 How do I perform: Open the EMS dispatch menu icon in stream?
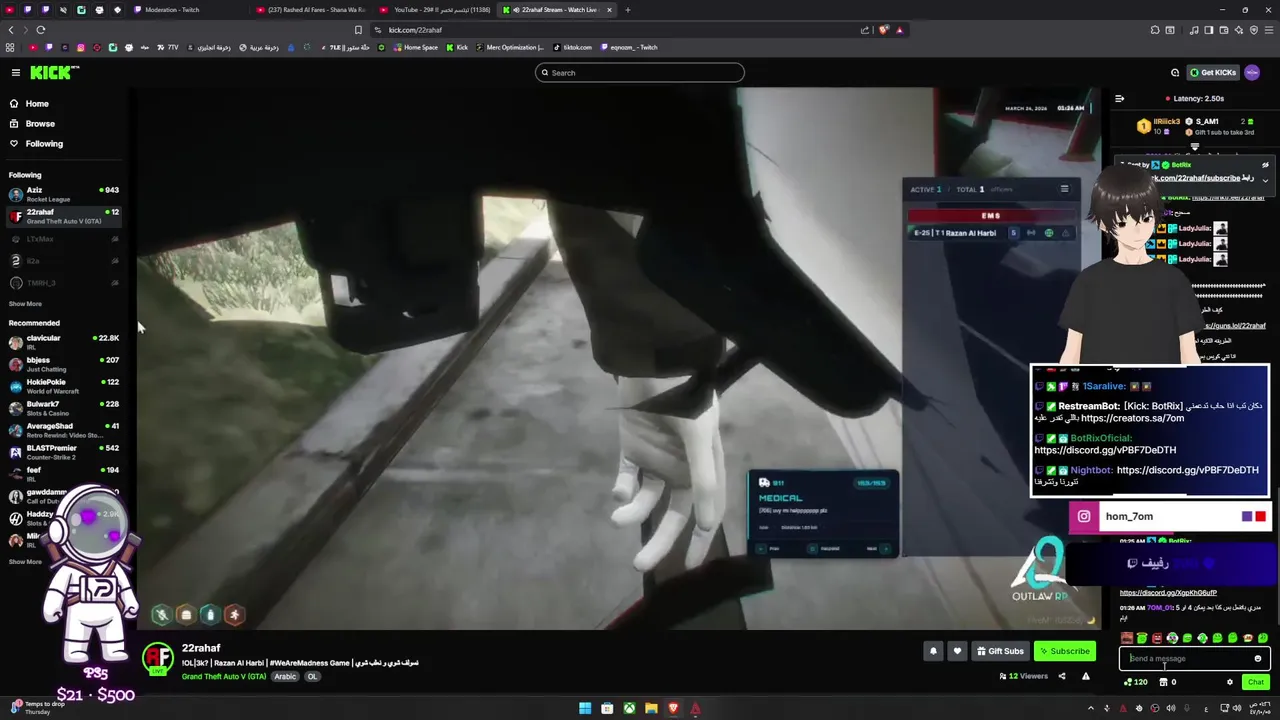pos(1064,189)
